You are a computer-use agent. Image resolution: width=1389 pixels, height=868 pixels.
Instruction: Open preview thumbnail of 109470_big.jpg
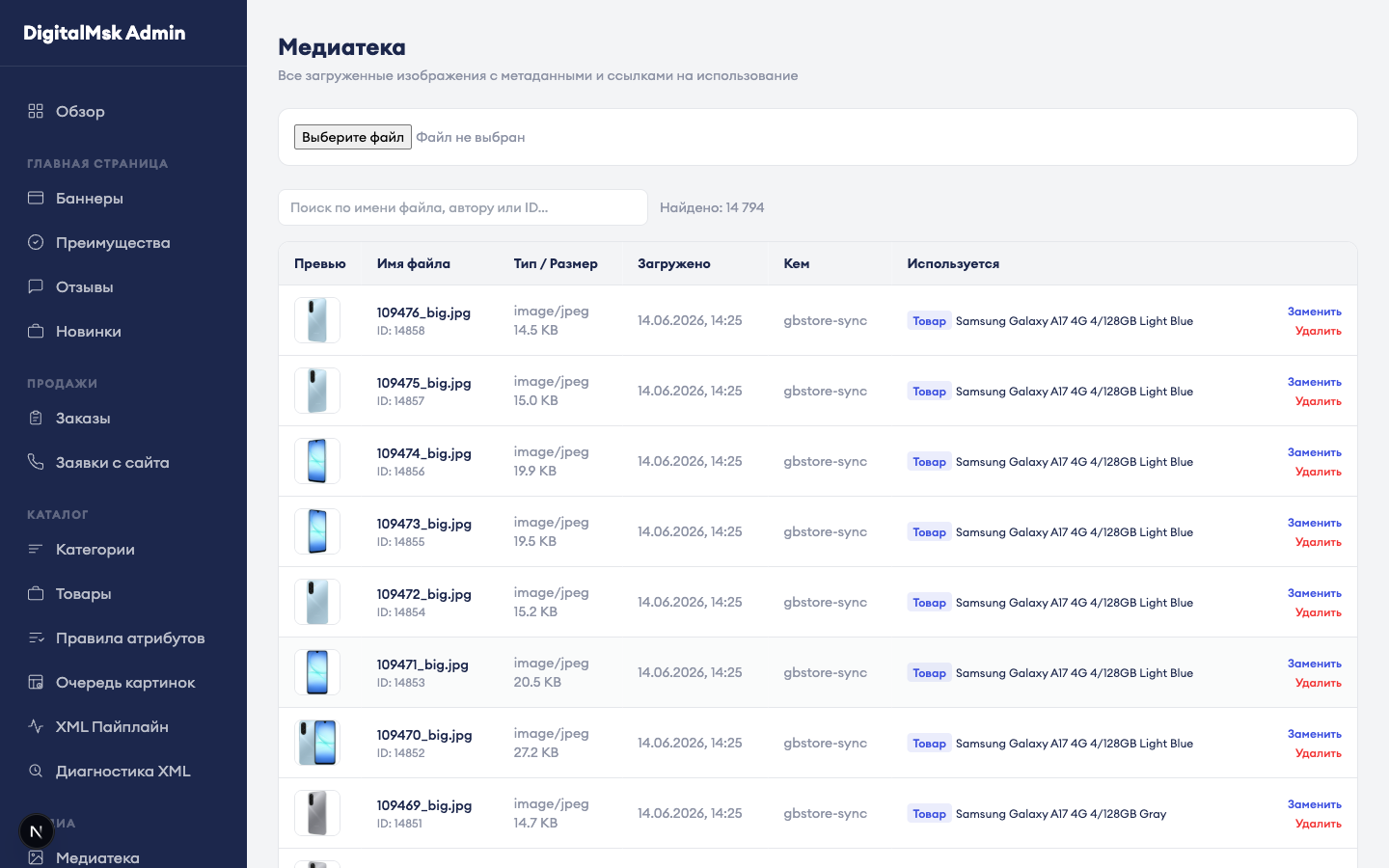pyautogui.click(x=317, y=743)
